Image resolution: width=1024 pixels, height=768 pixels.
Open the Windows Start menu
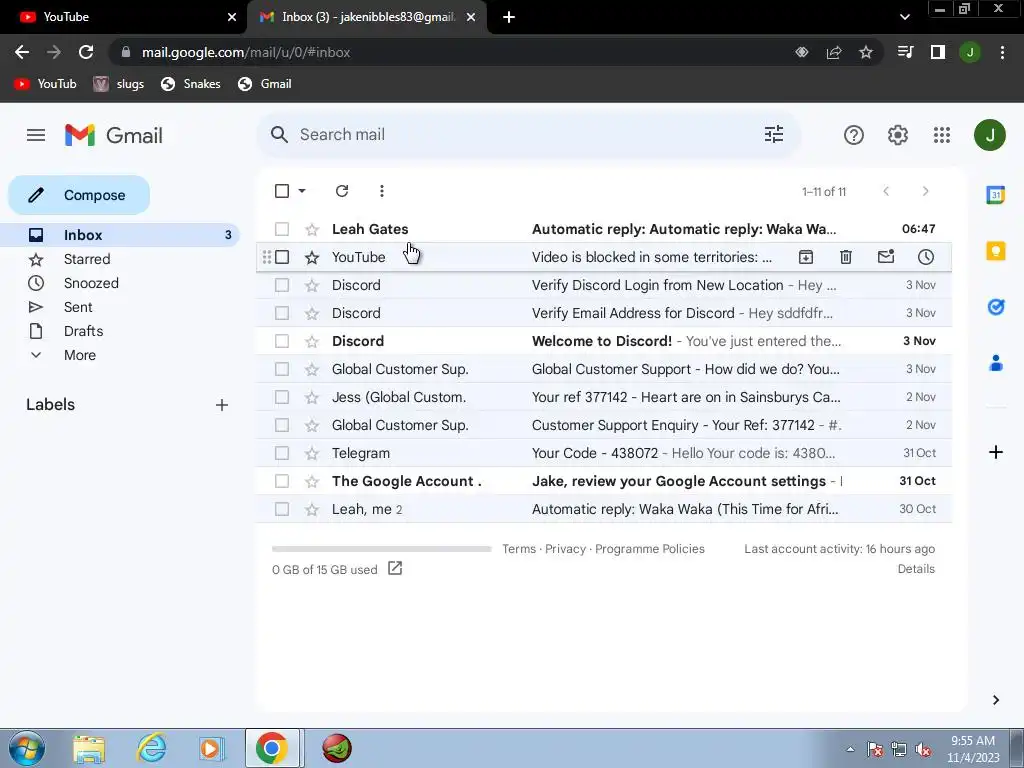(x=27, y=748)
